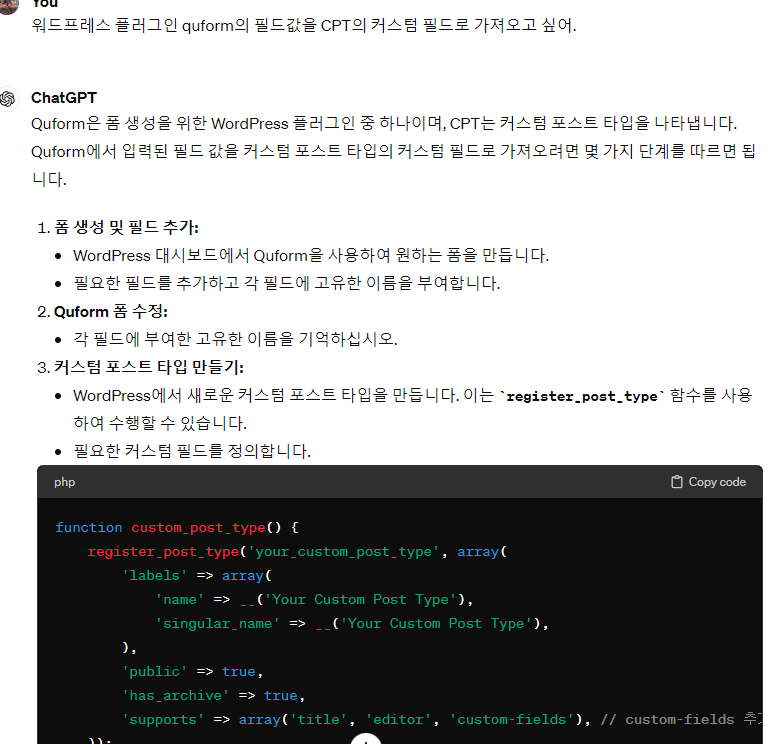
Task: Click the bullet 'WordPress 대시보드에서 Quform을 사용하여'
Action: 311,256
